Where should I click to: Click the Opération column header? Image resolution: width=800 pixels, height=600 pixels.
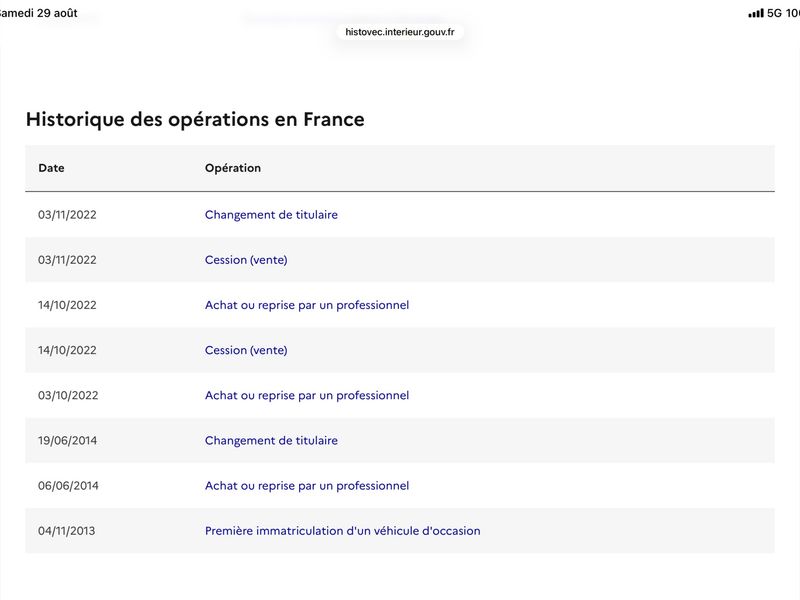pyautogui.click(x=233, y=168)
